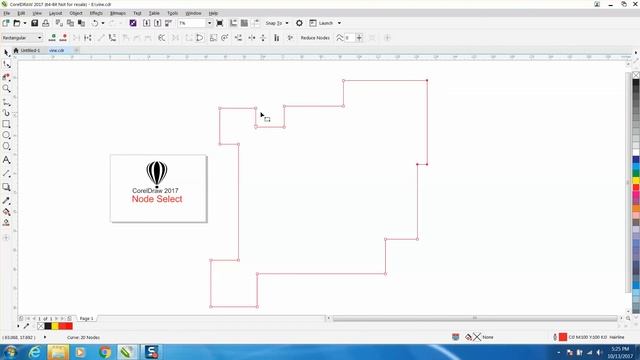640x360 pixels.
Task: Pick the black swatch in document palette
Action: [48, 326]
